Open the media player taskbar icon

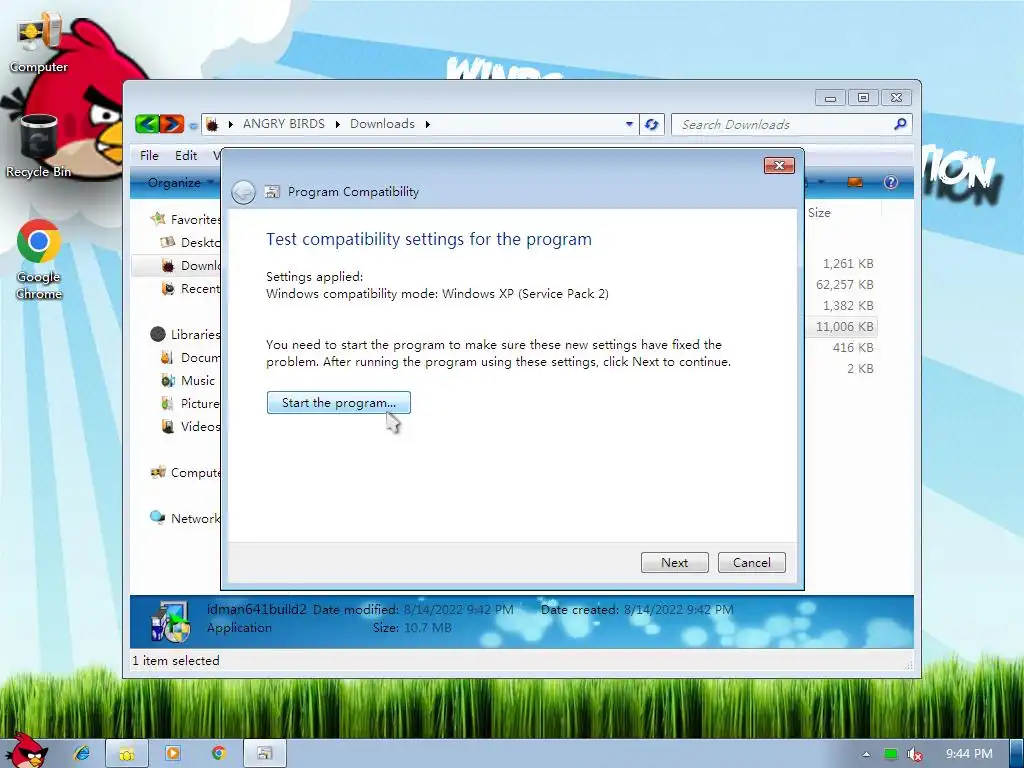coord(172,753)
